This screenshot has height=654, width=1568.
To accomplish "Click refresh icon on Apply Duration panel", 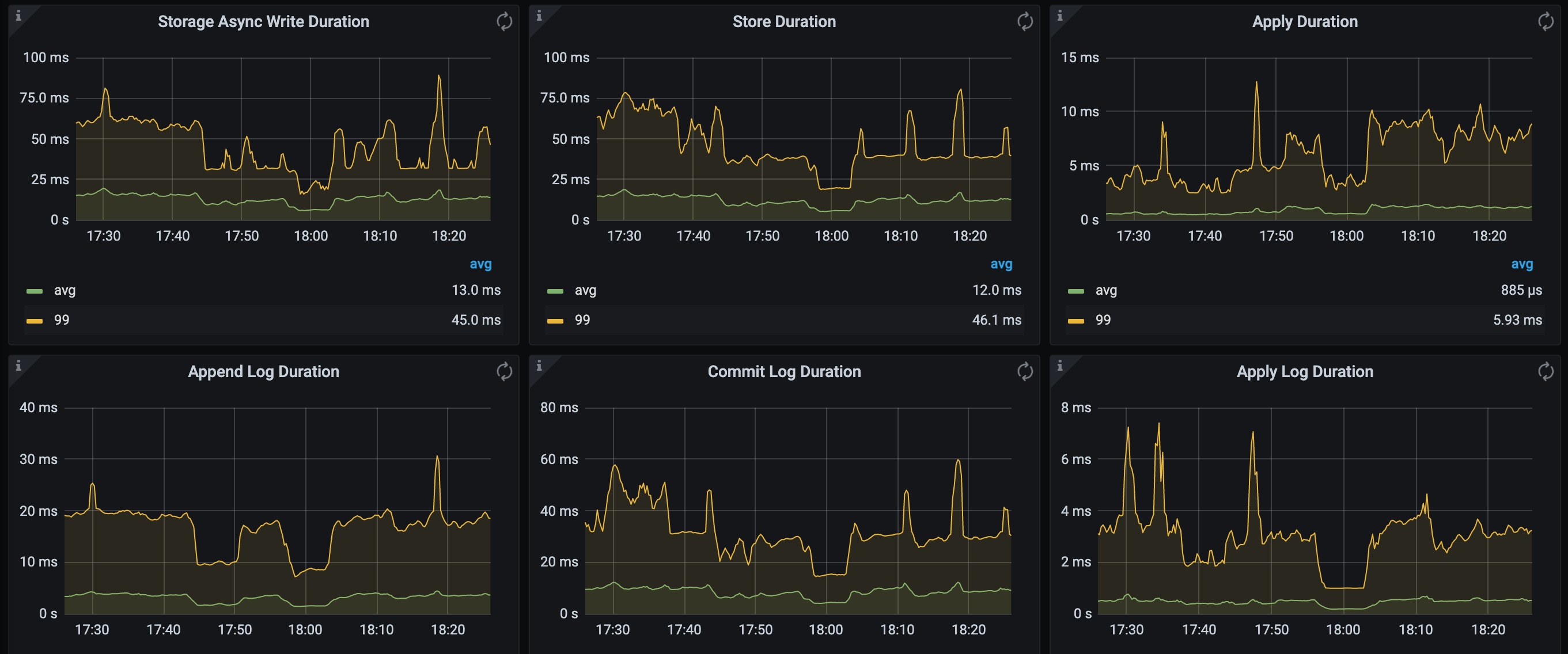I will pos(1546,22).
